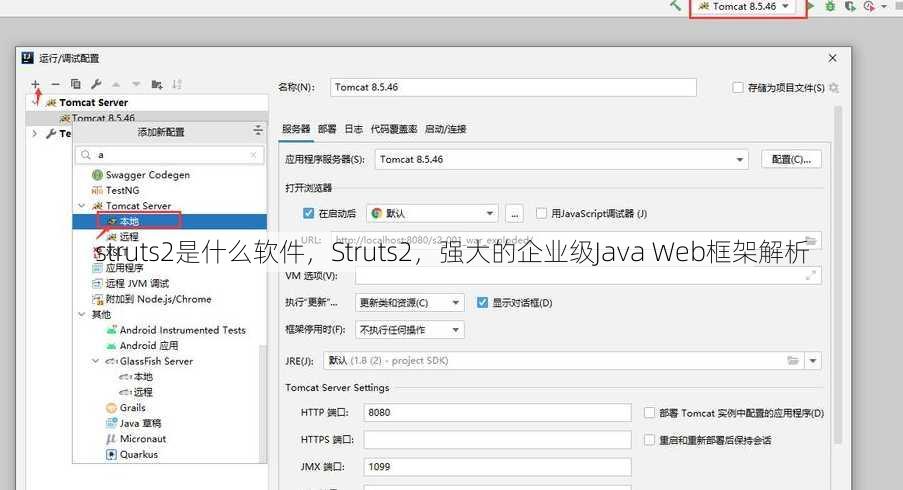
Task: Open the 不执行任何操作 frame deactivation dropdown
Action: (x=409, y=330)
